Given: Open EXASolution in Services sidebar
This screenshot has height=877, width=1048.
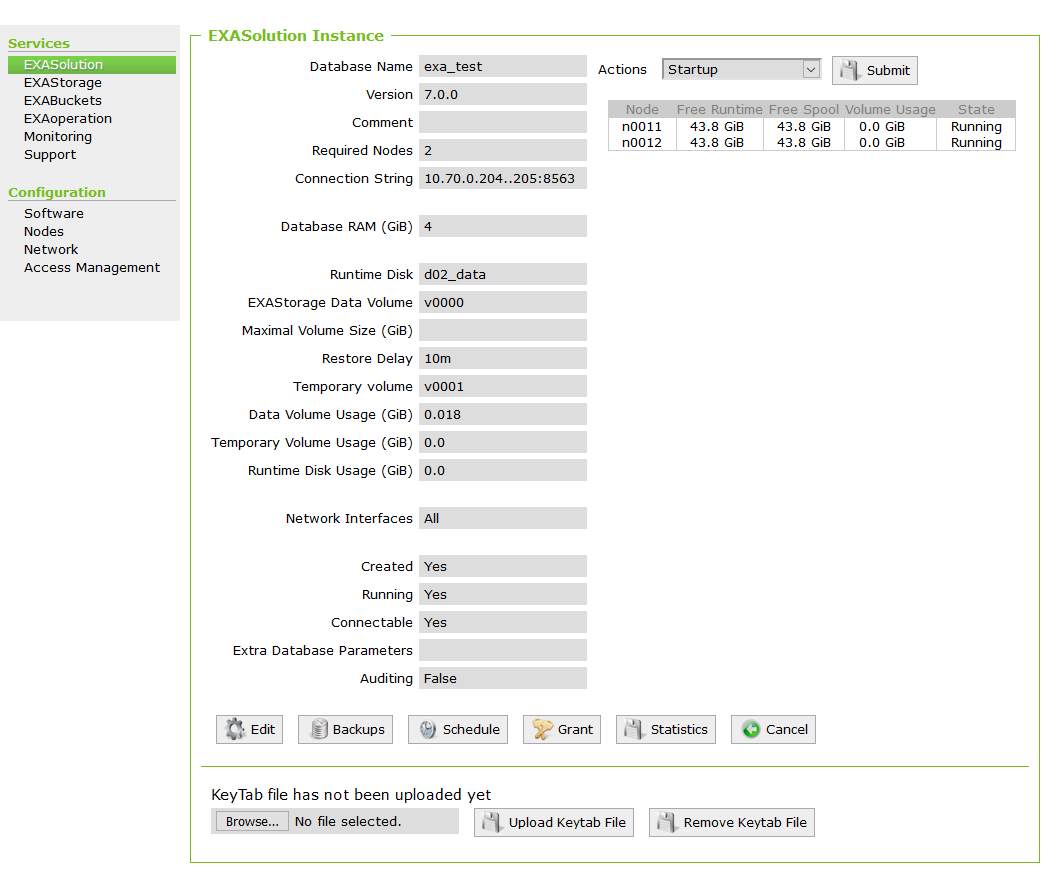Looking at the screenshot, I should pos(92,65).
